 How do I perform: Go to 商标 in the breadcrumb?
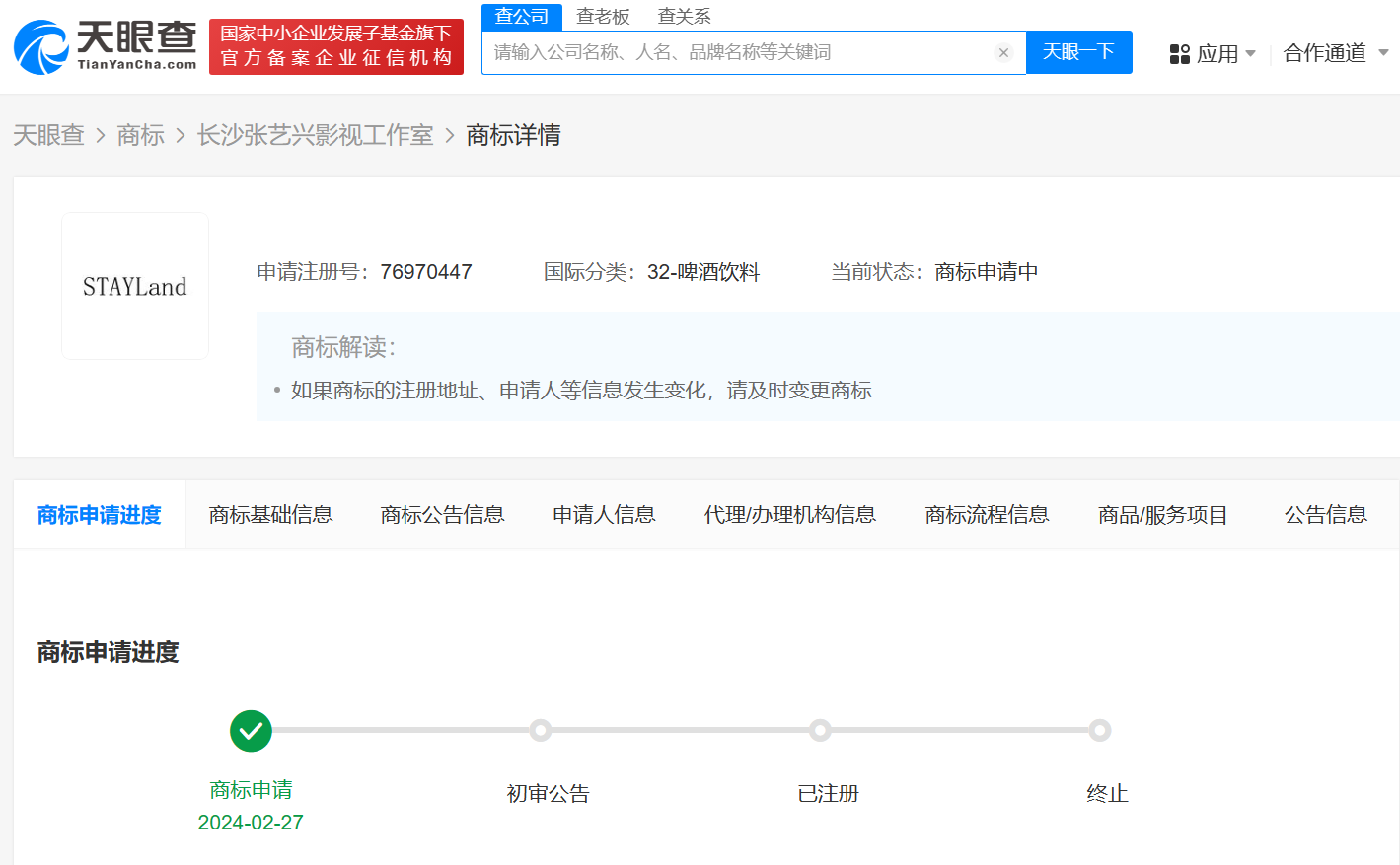(x=140, y=135)
